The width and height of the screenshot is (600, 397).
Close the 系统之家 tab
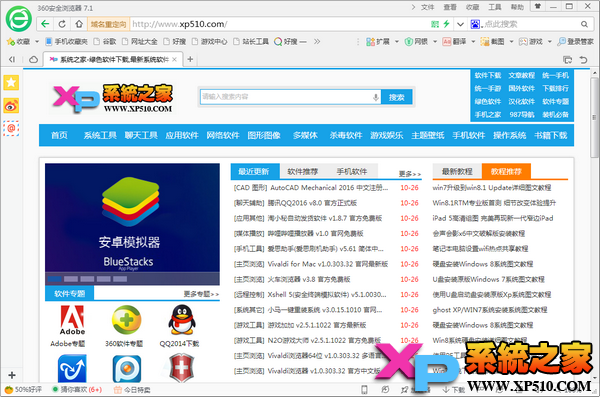(174, 59)
